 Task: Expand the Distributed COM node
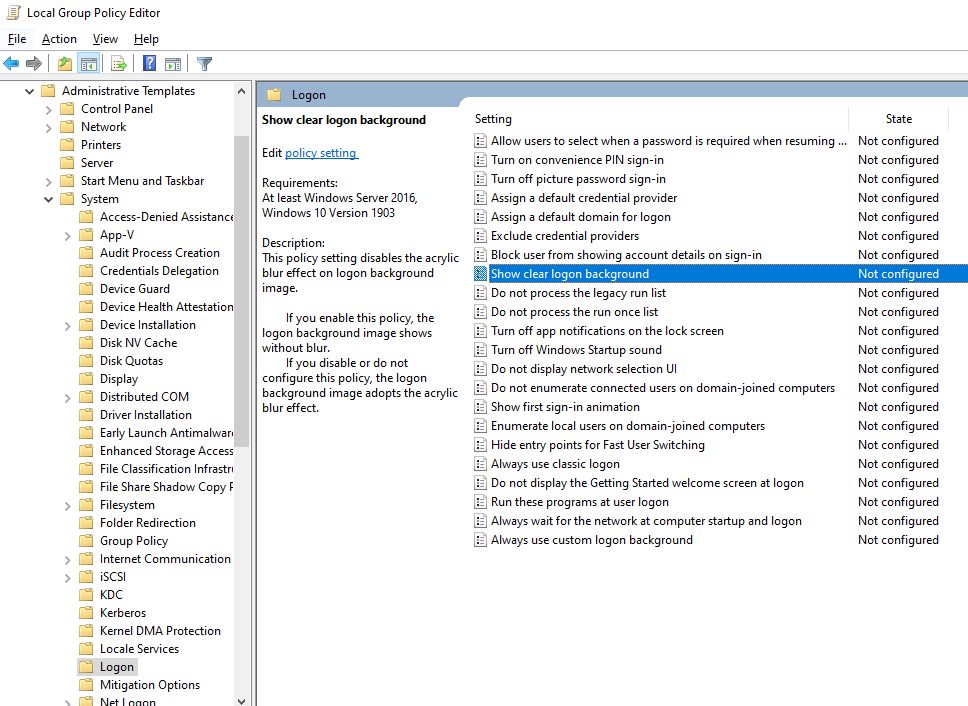[x=67, y=398]
